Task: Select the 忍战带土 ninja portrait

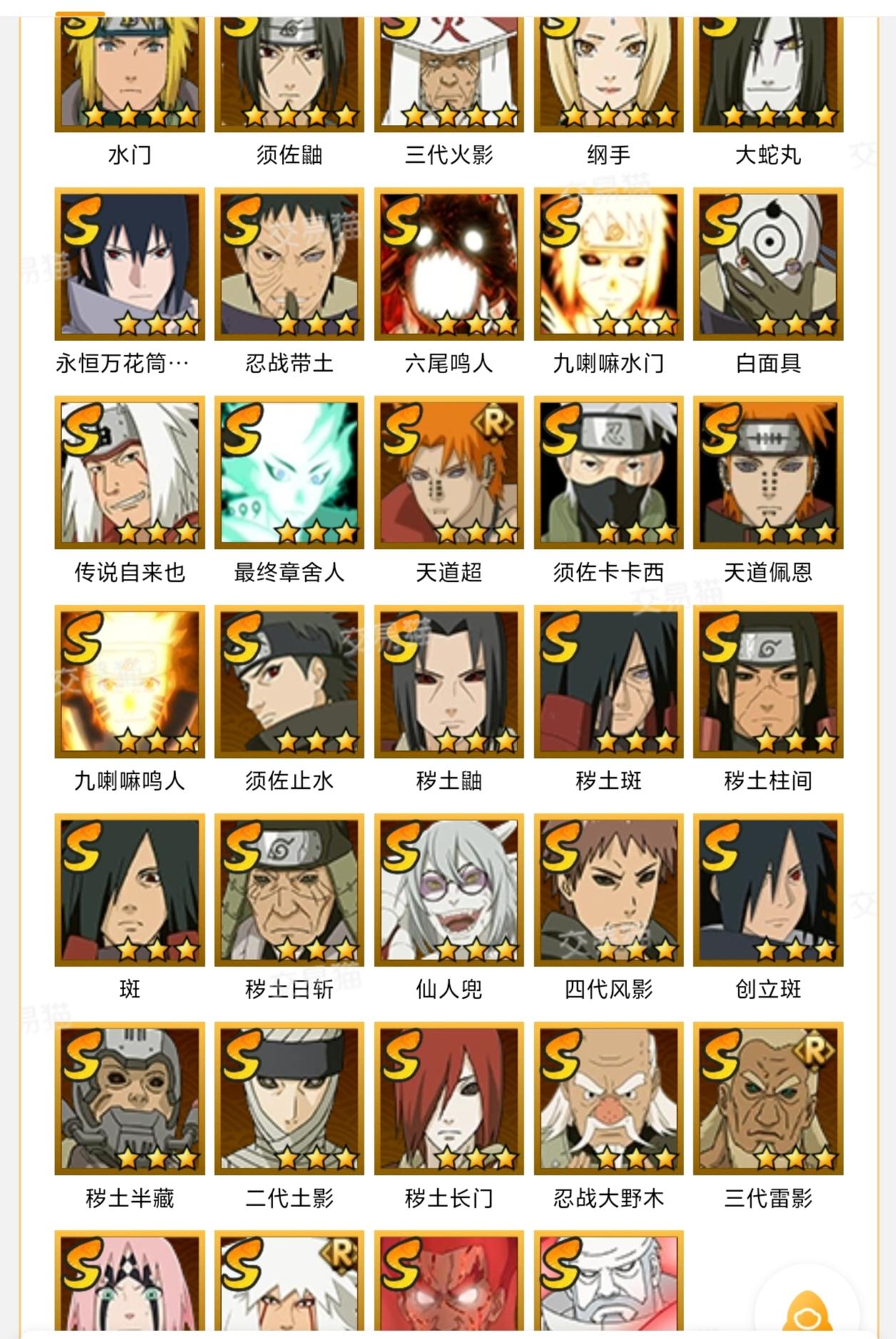Action: pos(290,264)
